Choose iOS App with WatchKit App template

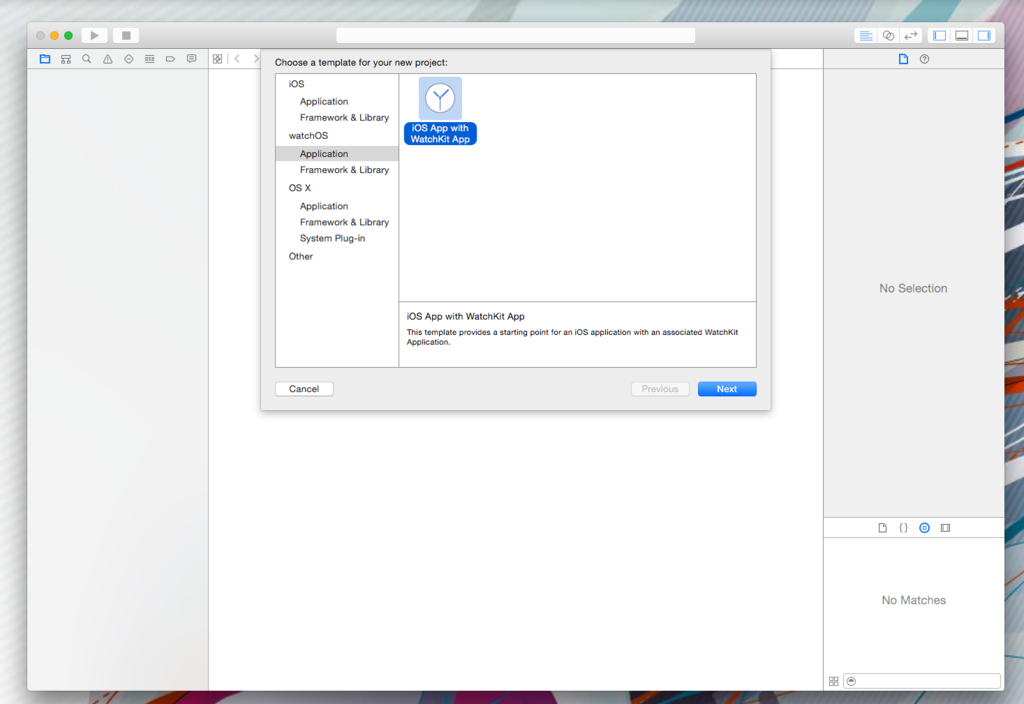440,111
